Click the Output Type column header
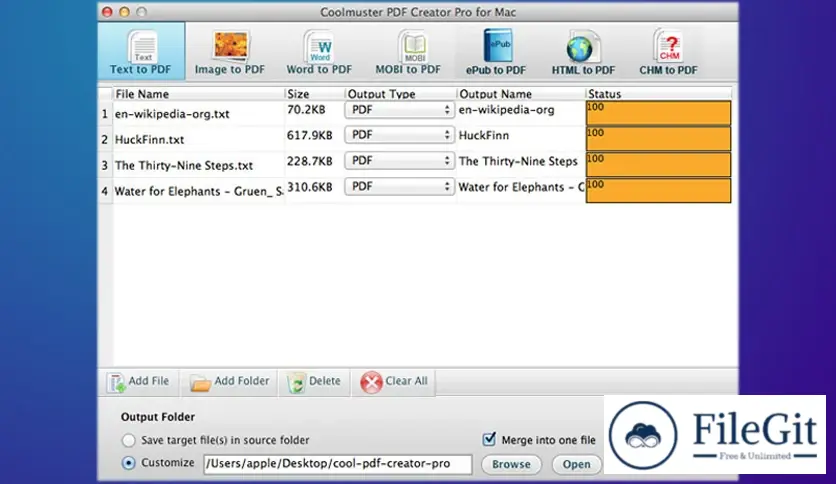This screenshot has width=836, height=484. click(x=401, y=94)
